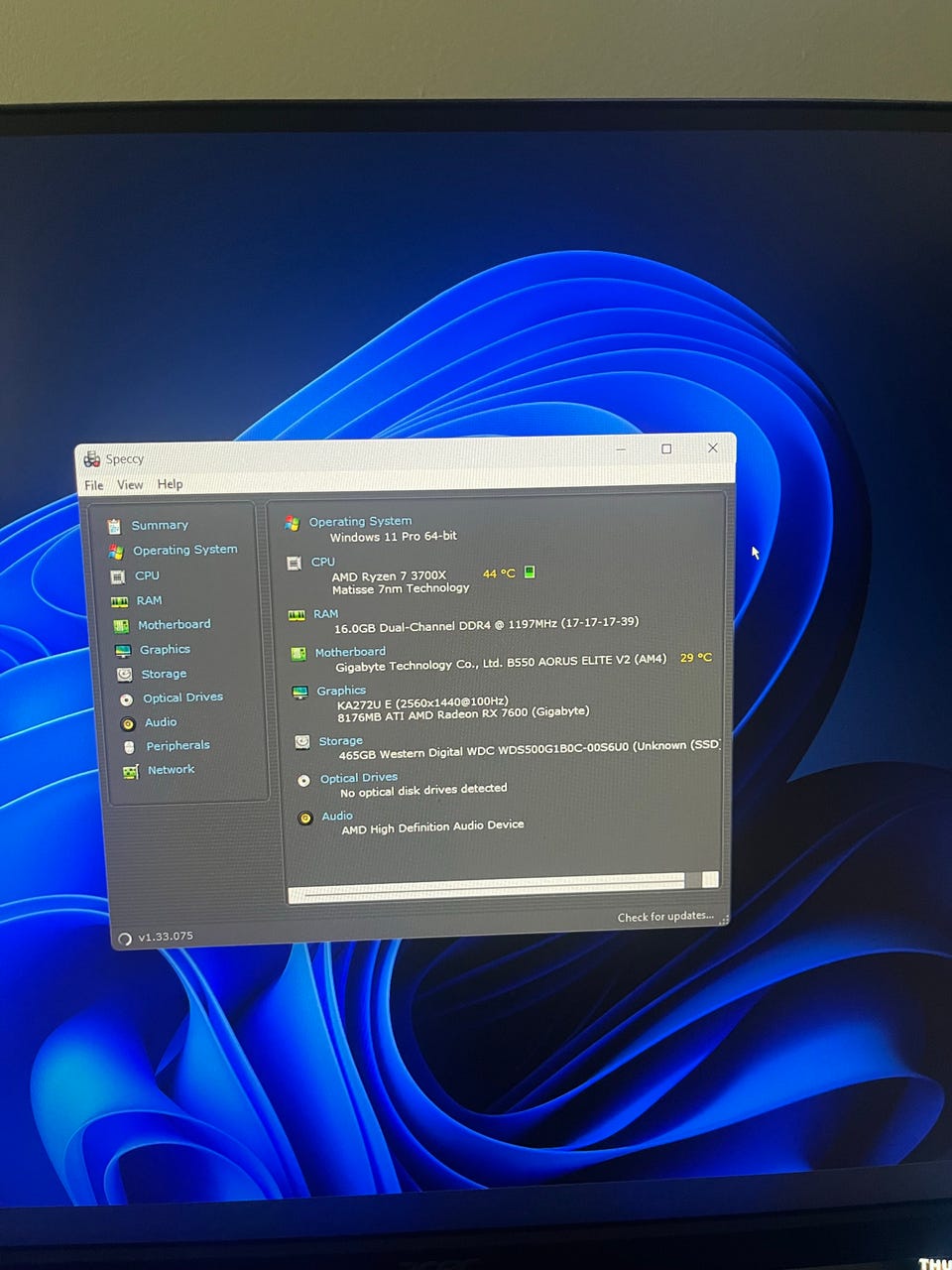Click the '465GB Western Digital' storage line
Viewport: 952px width, 1270px height.
(x=530, y=750)
